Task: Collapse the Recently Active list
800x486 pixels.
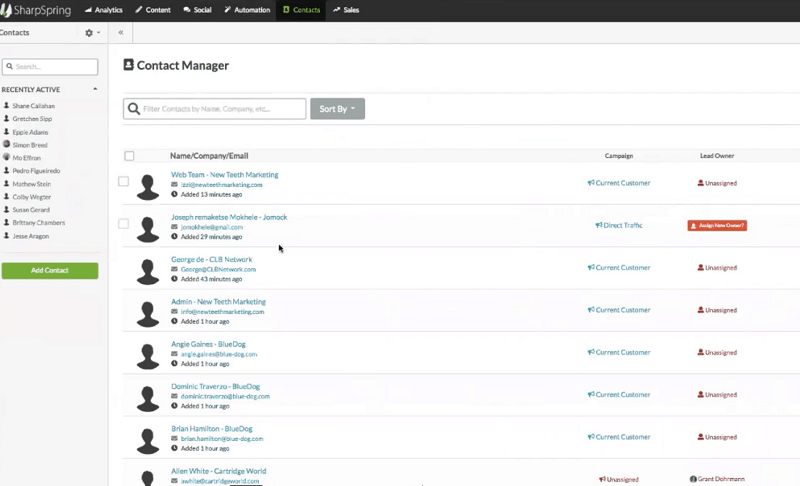Action: point(95,90)
